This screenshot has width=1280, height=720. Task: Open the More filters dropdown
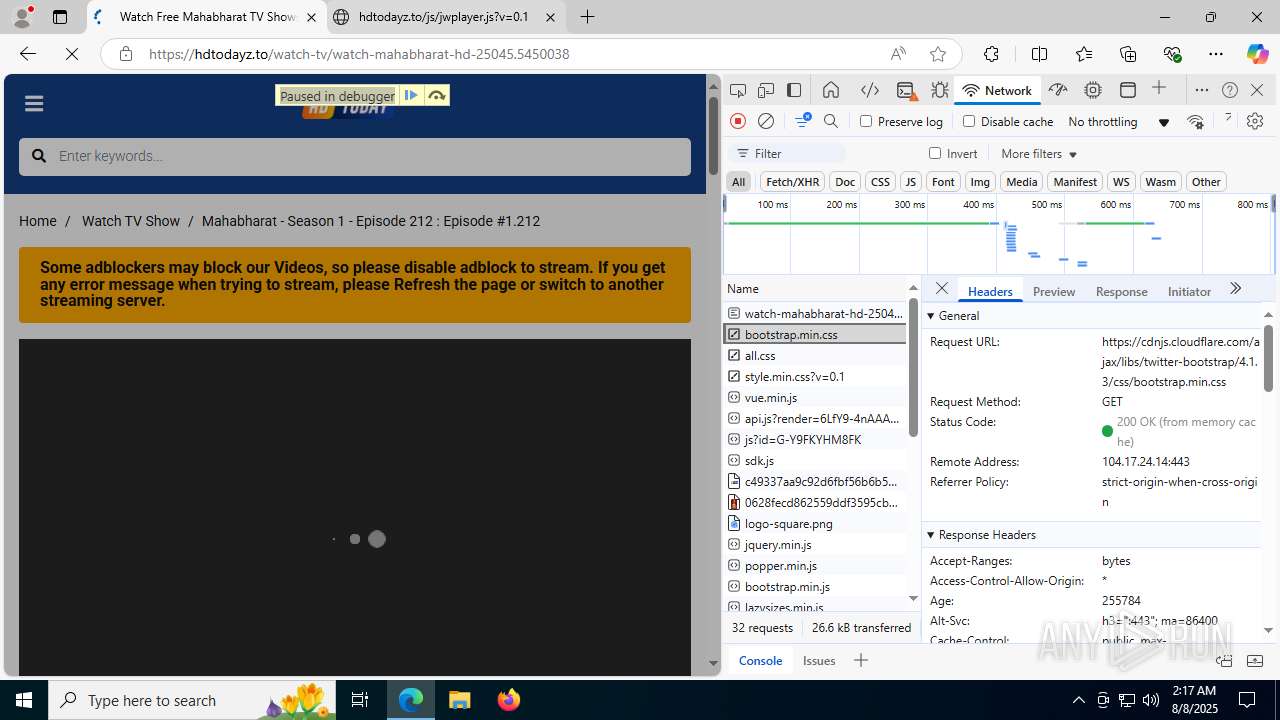point(1039,154)
